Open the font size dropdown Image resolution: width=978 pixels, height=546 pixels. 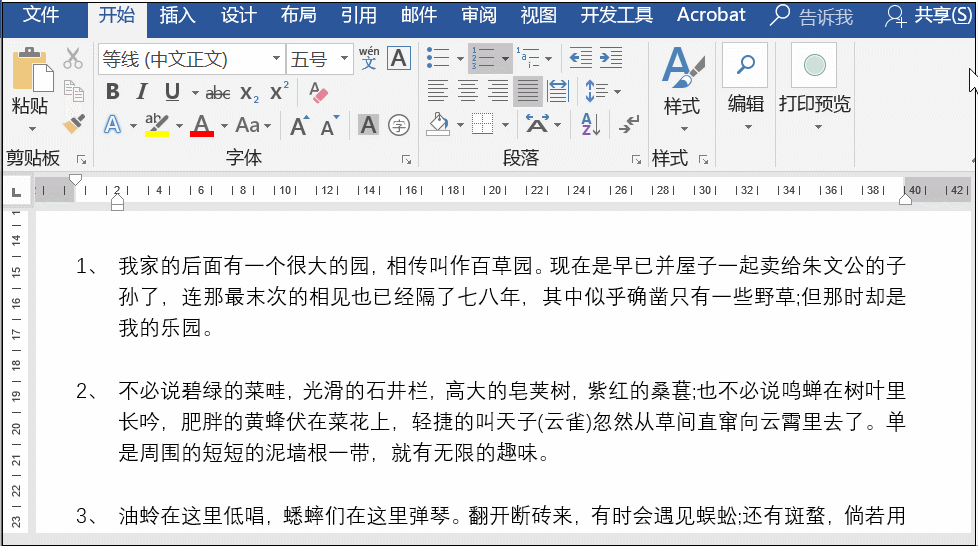(x=344, y=59)
